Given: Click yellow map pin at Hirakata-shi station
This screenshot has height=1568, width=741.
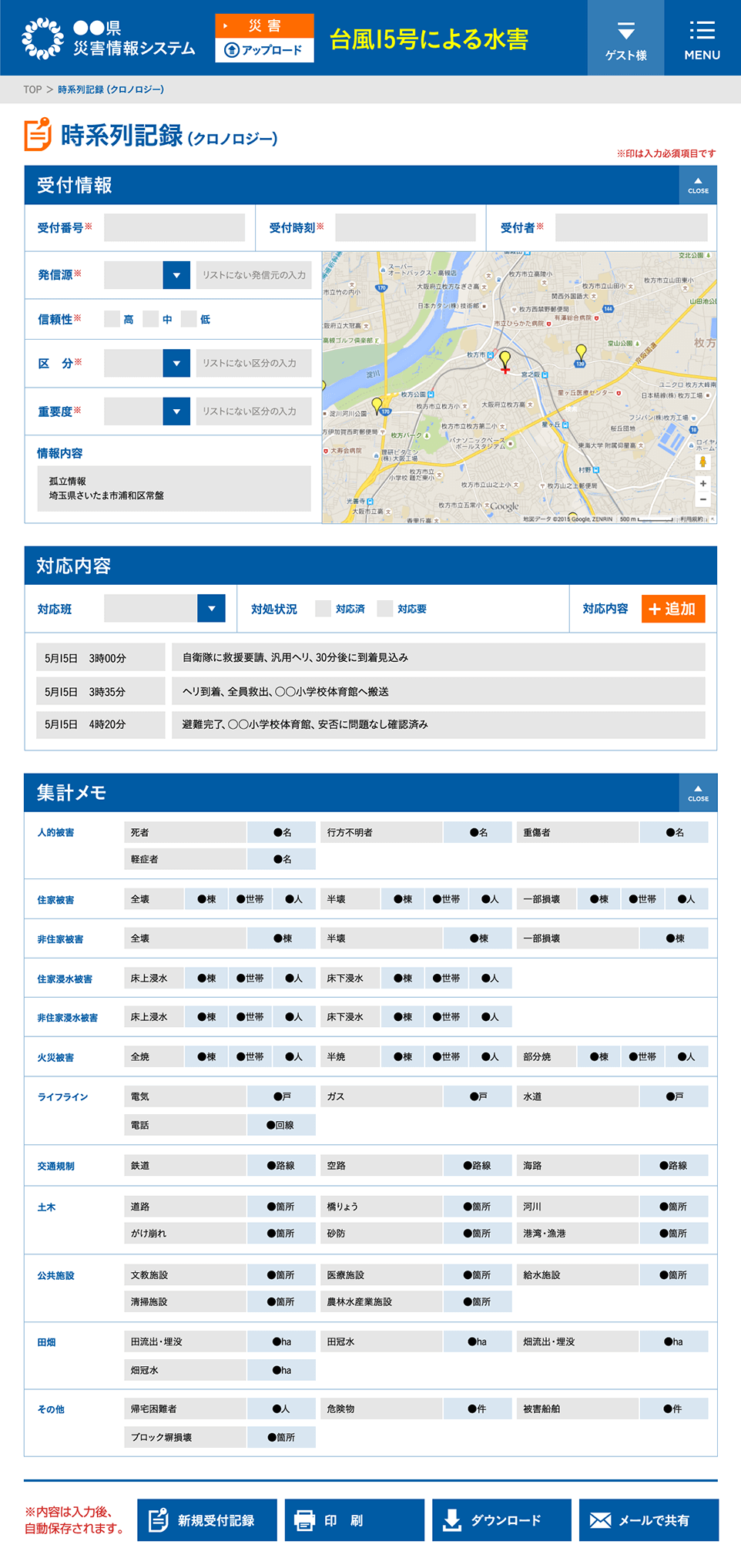Looking at the screenshot, I should click(505, 359).
